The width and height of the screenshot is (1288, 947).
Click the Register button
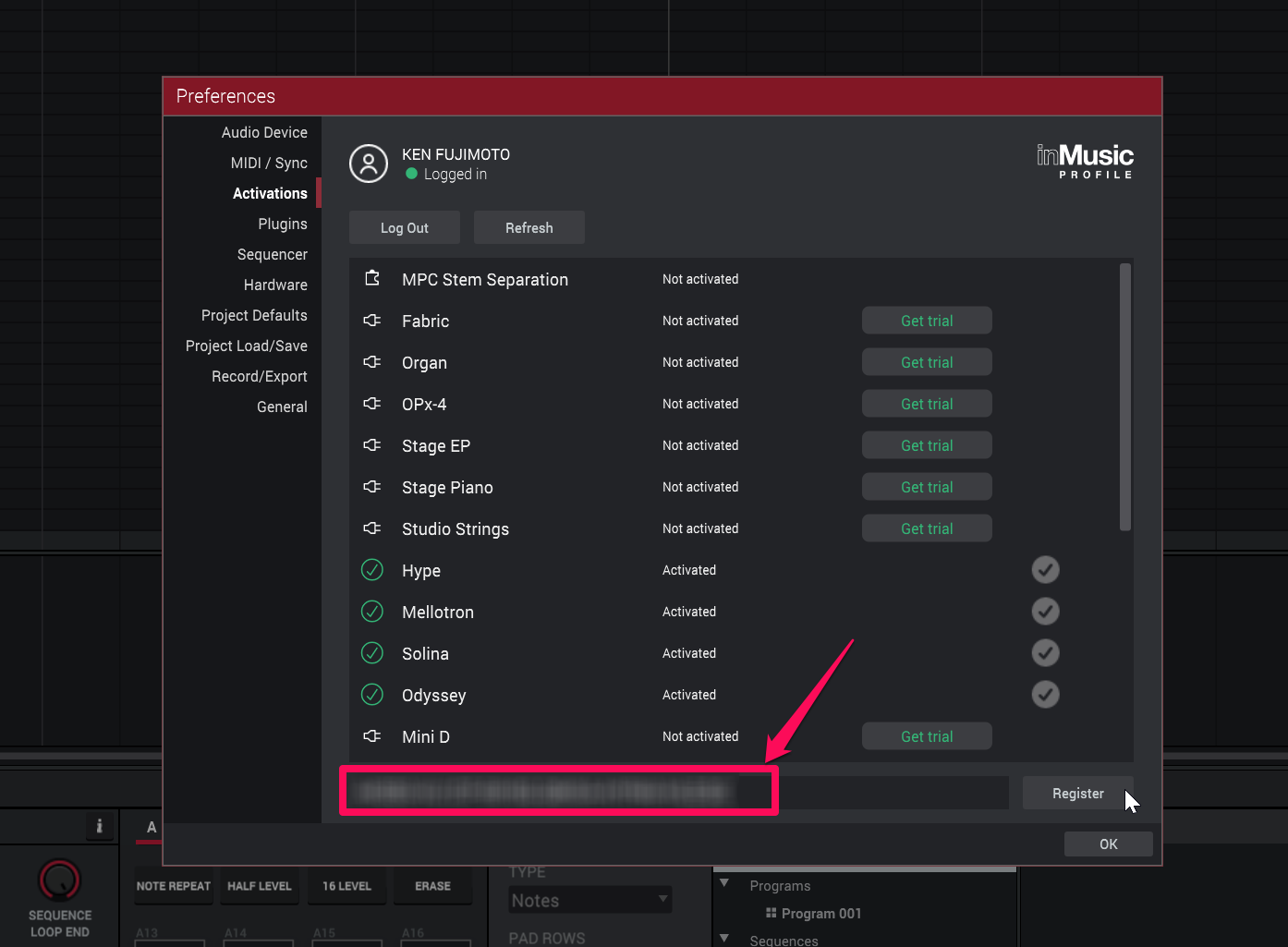1078,793
